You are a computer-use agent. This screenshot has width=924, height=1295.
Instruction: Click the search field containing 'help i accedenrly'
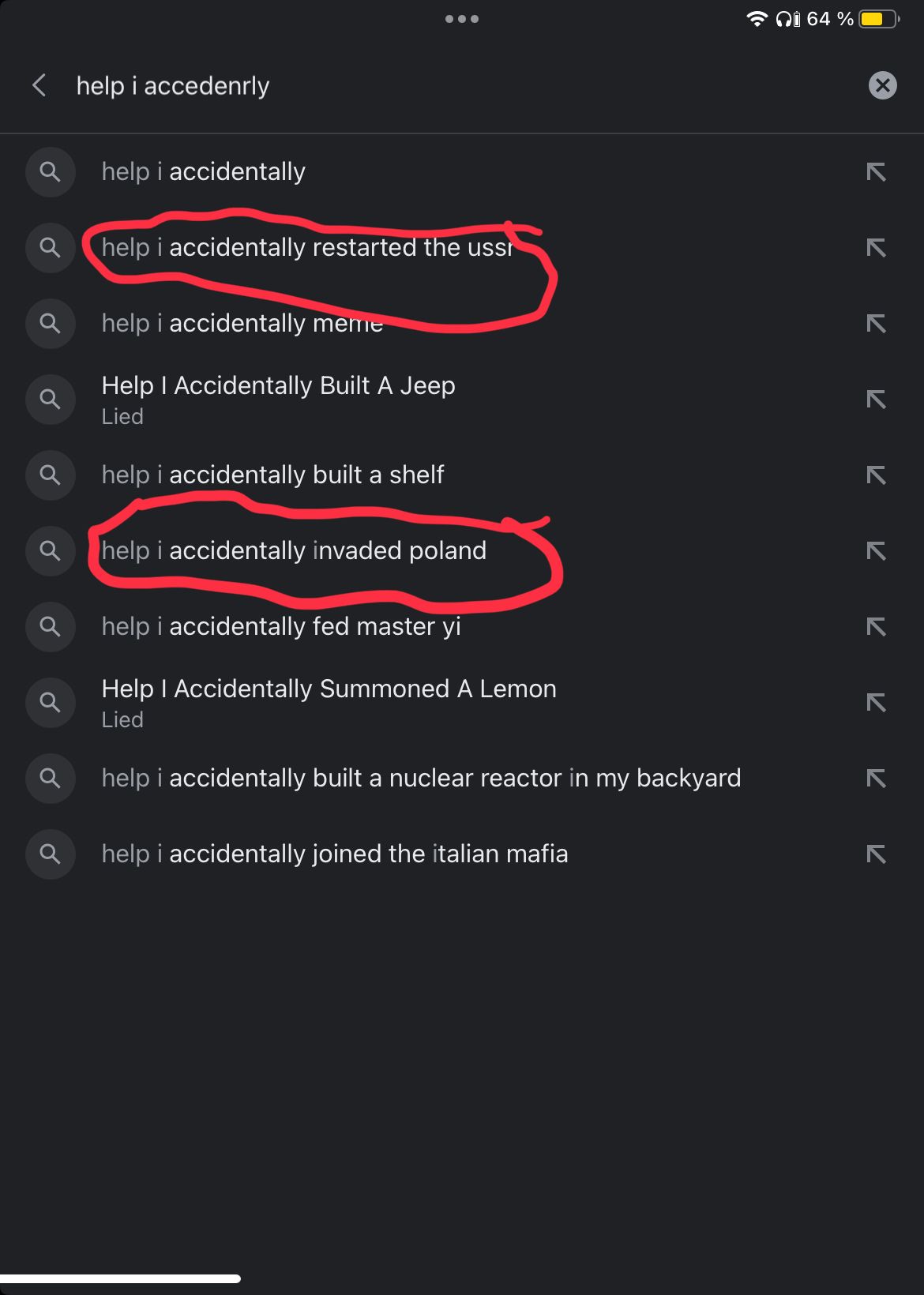click(442, 85)
